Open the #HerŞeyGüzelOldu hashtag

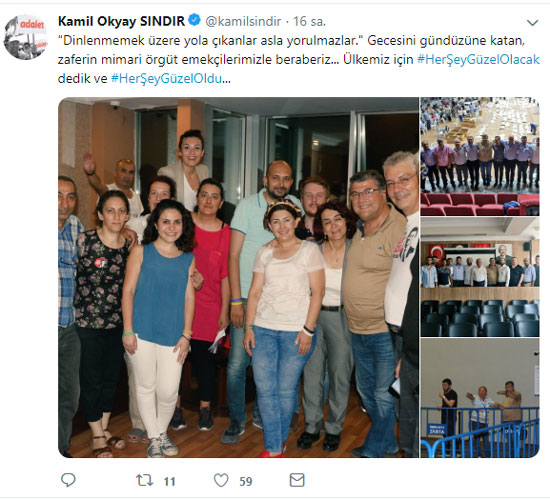(x=166, y=78)
